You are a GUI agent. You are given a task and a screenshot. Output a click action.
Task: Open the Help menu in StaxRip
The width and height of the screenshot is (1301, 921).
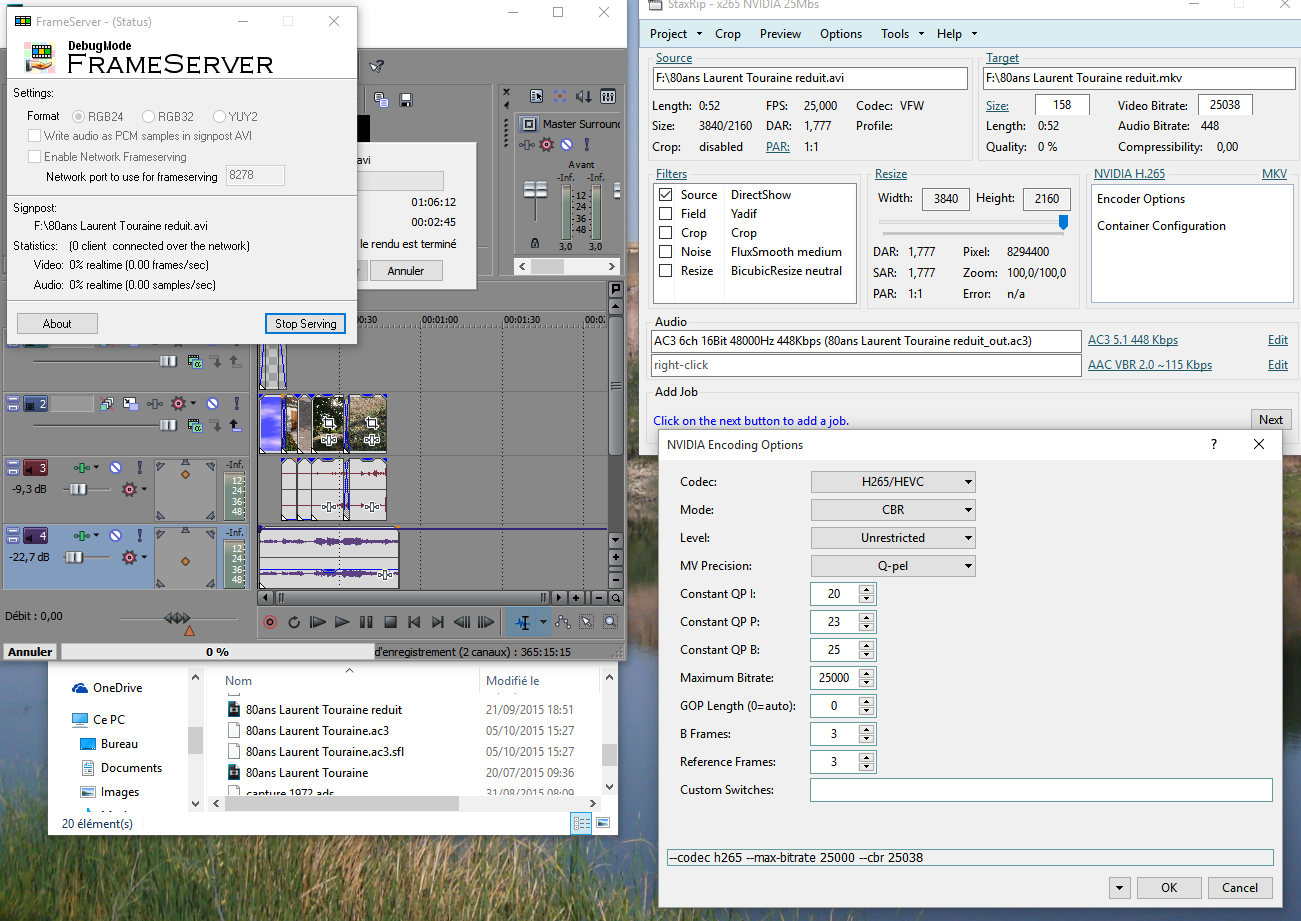(x=955, y=34)
